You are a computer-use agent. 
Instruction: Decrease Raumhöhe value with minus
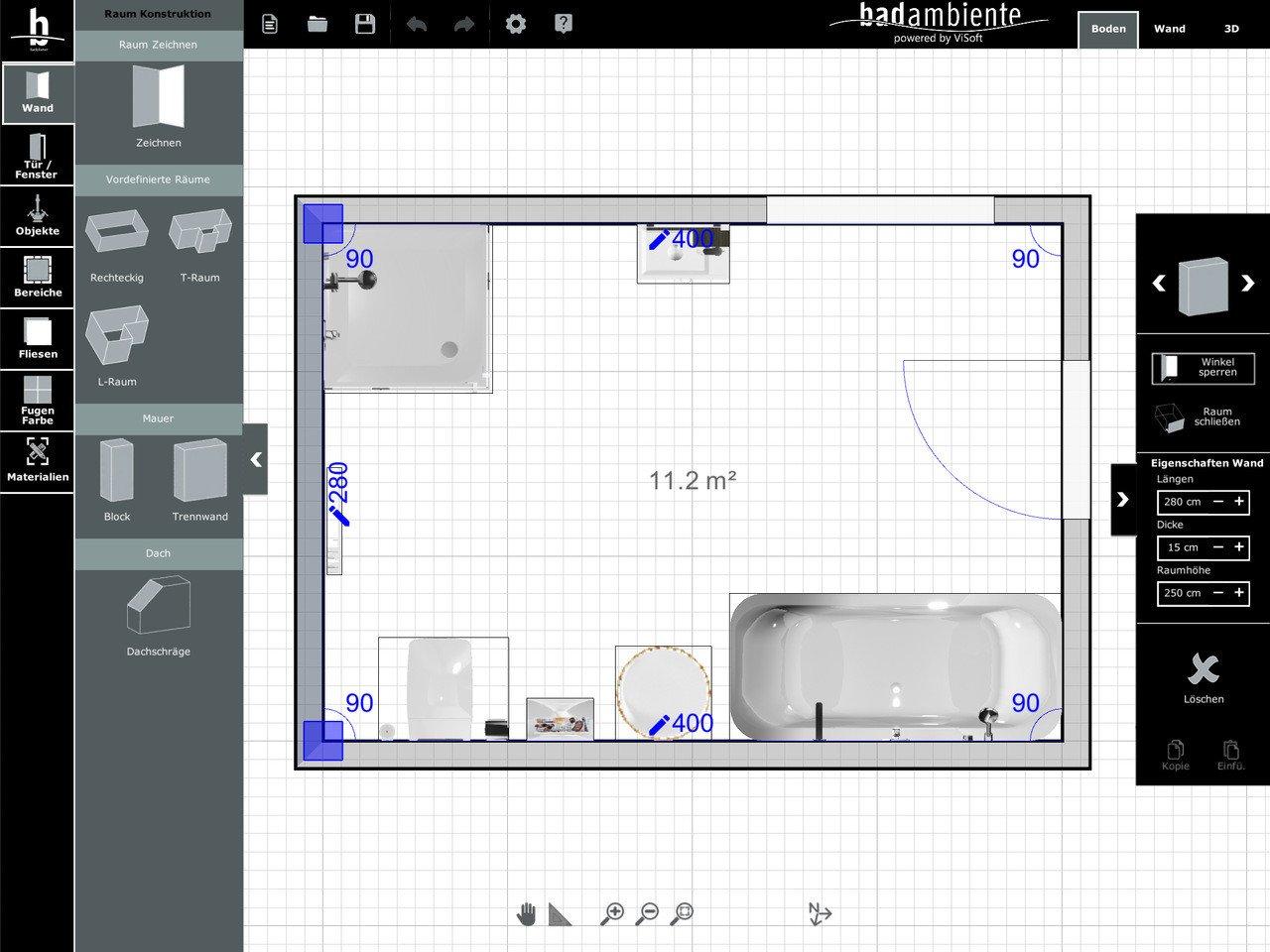point(1218,593)
